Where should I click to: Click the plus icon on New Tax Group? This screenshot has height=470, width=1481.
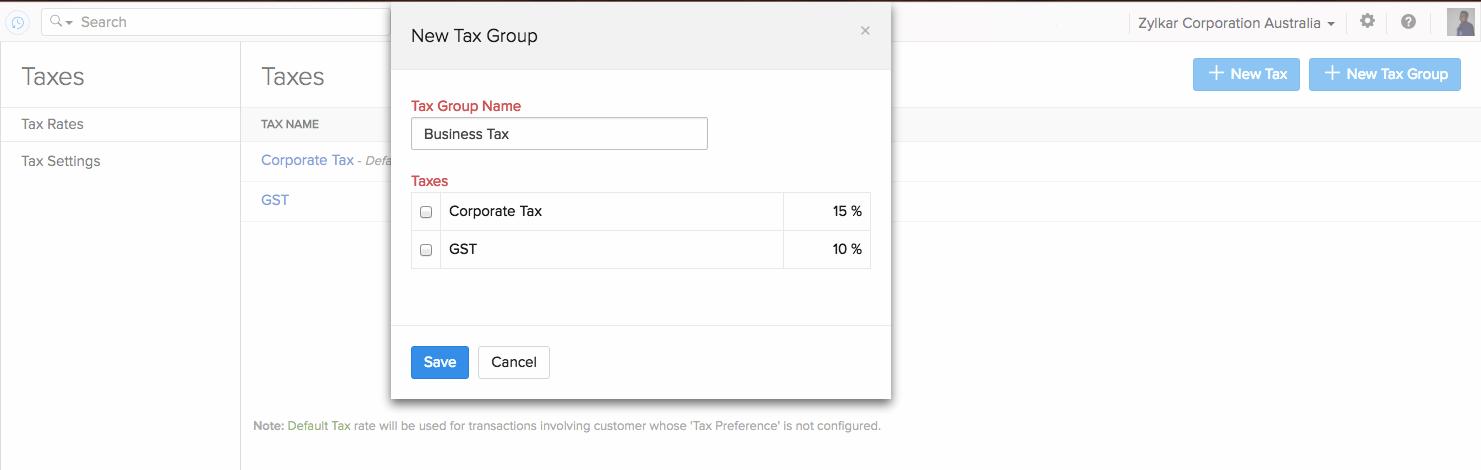[1332, 73]
